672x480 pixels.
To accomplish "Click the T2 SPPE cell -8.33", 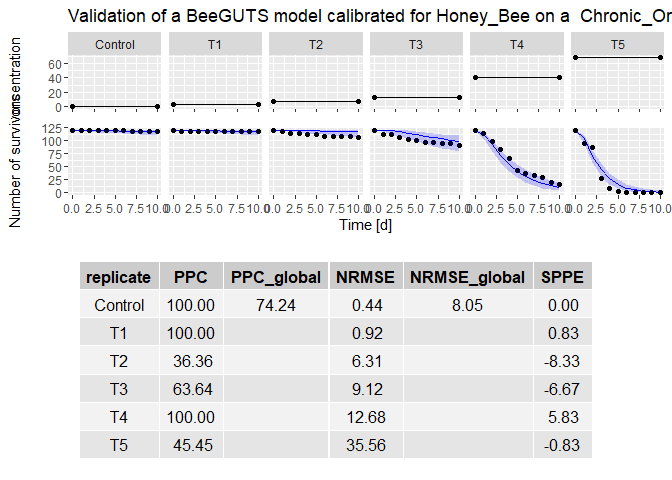I will [x=564, y=361].
